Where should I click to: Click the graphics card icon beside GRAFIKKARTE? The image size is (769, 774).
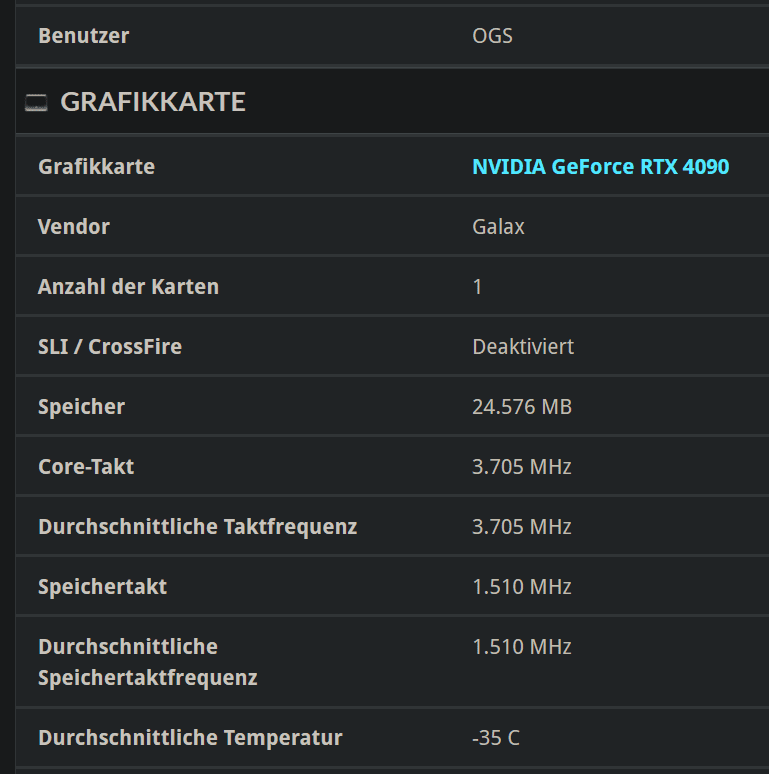[36, 102]
